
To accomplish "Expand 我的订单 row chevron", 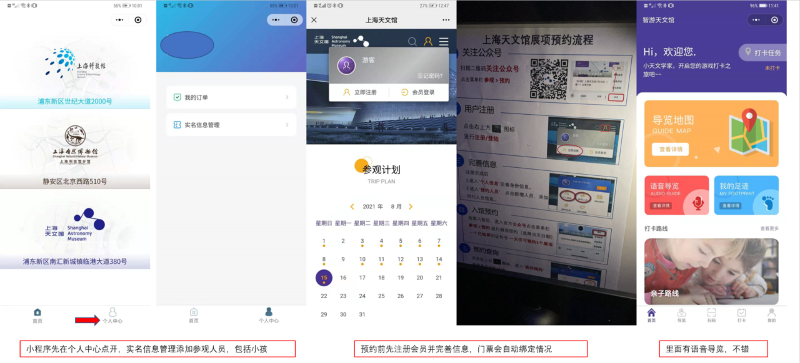I will point(287,97).
